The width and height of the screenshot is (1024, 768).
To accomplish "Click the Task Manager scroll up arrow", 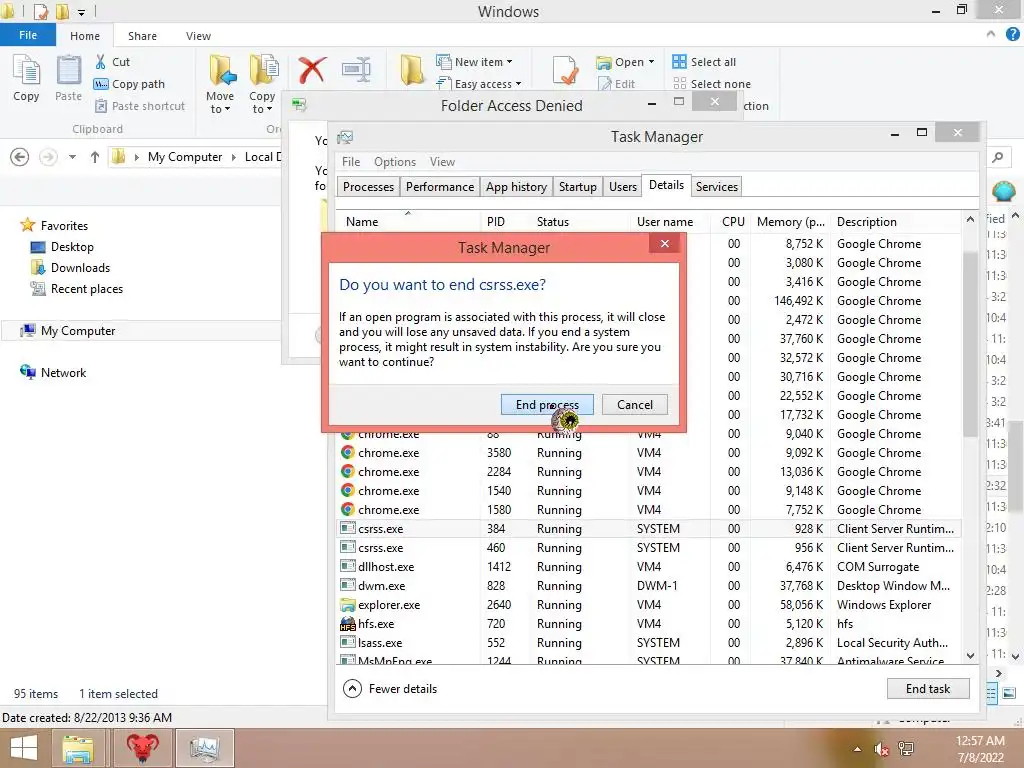I will (x=970, y=219).
